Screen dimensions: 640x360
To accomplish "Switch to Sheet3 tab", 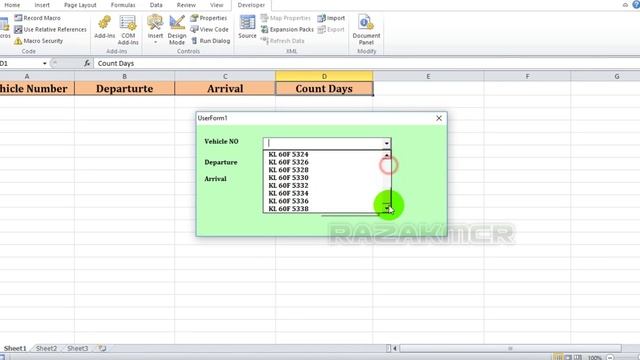I will pos(77,349).
